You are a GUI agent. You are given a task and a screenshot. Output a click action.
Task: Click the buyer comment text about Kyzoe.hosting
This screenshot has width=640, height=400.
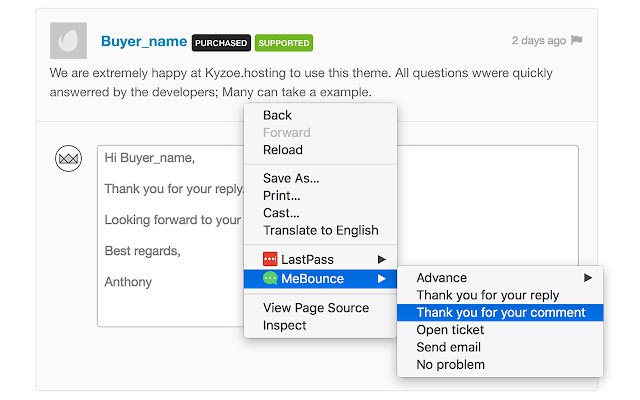pos(301,82)
